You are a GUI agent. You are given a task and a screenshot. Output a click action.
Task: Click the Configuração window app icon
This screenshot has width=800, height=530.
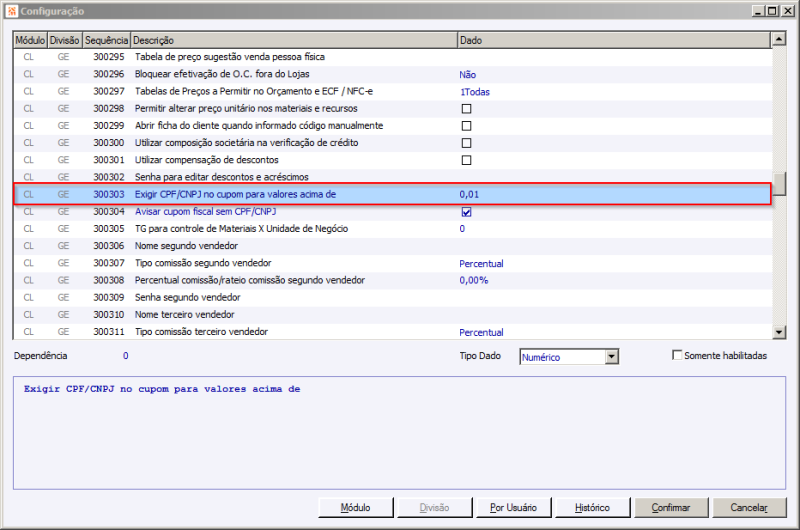(12, 11)
